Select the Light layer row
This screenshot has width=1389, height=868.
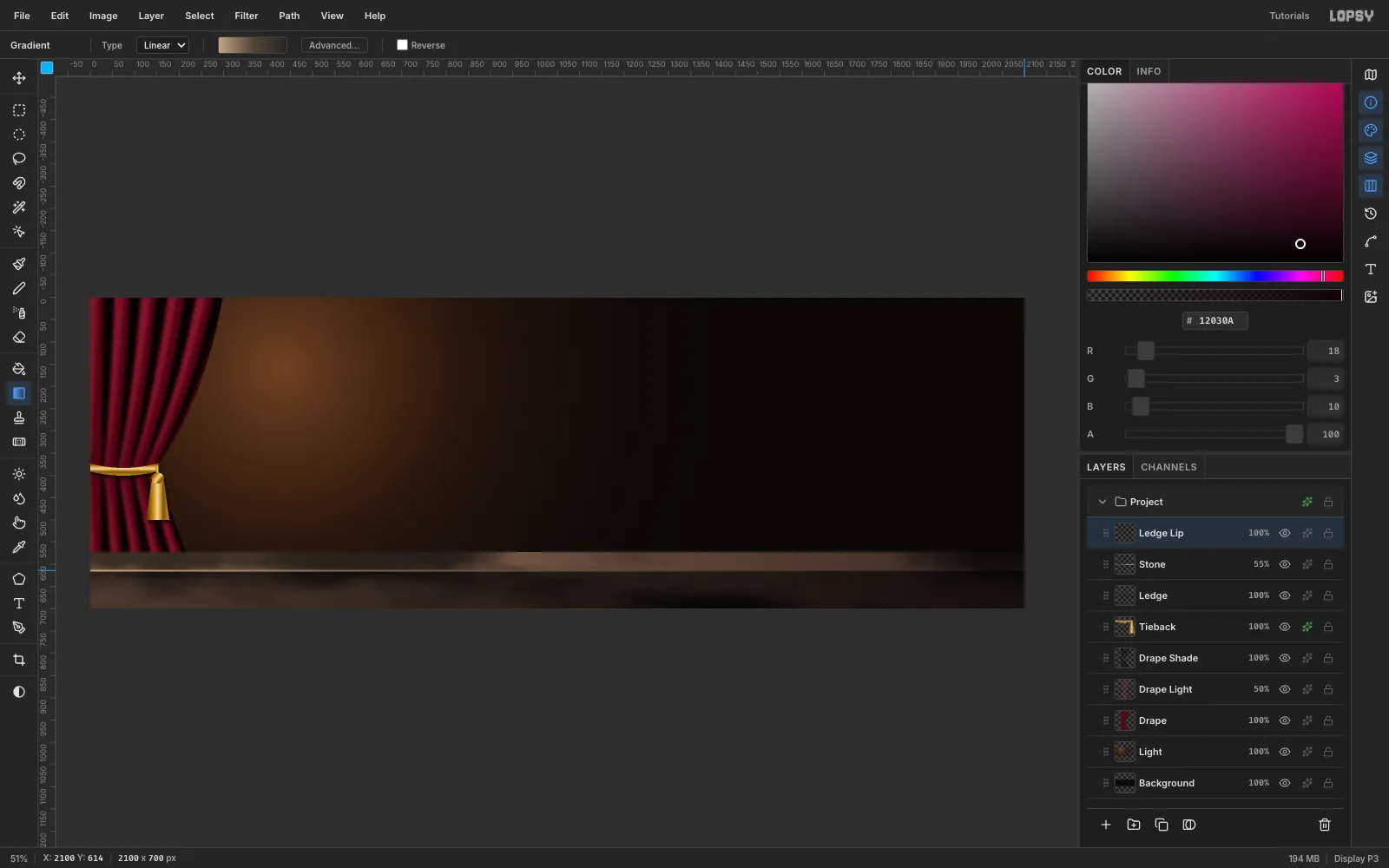[x=1215, y=752]
